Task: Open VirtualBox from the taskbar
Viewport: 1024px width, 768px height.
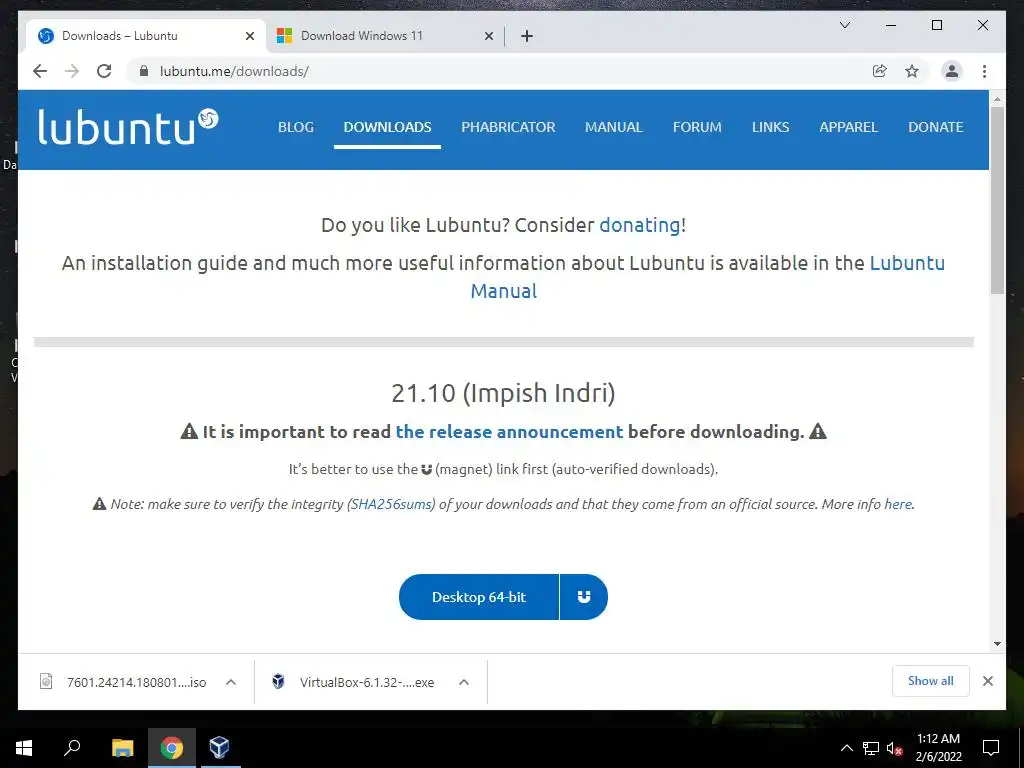Action: coord(219,748)
